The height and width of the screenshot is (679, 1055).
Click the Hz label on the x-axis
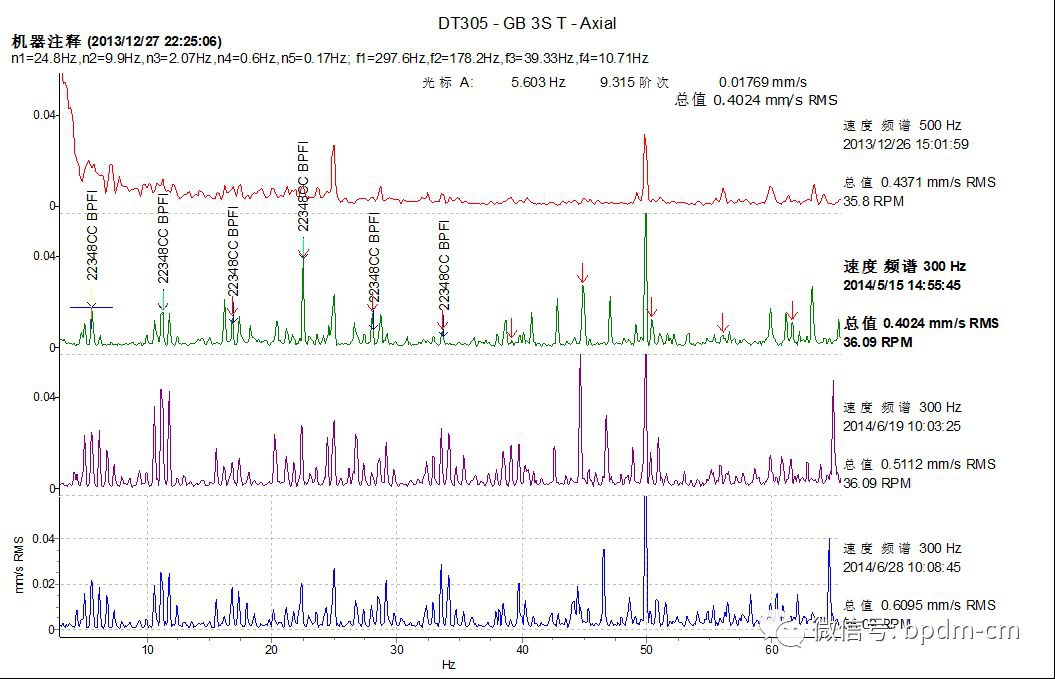click(449, 665)
